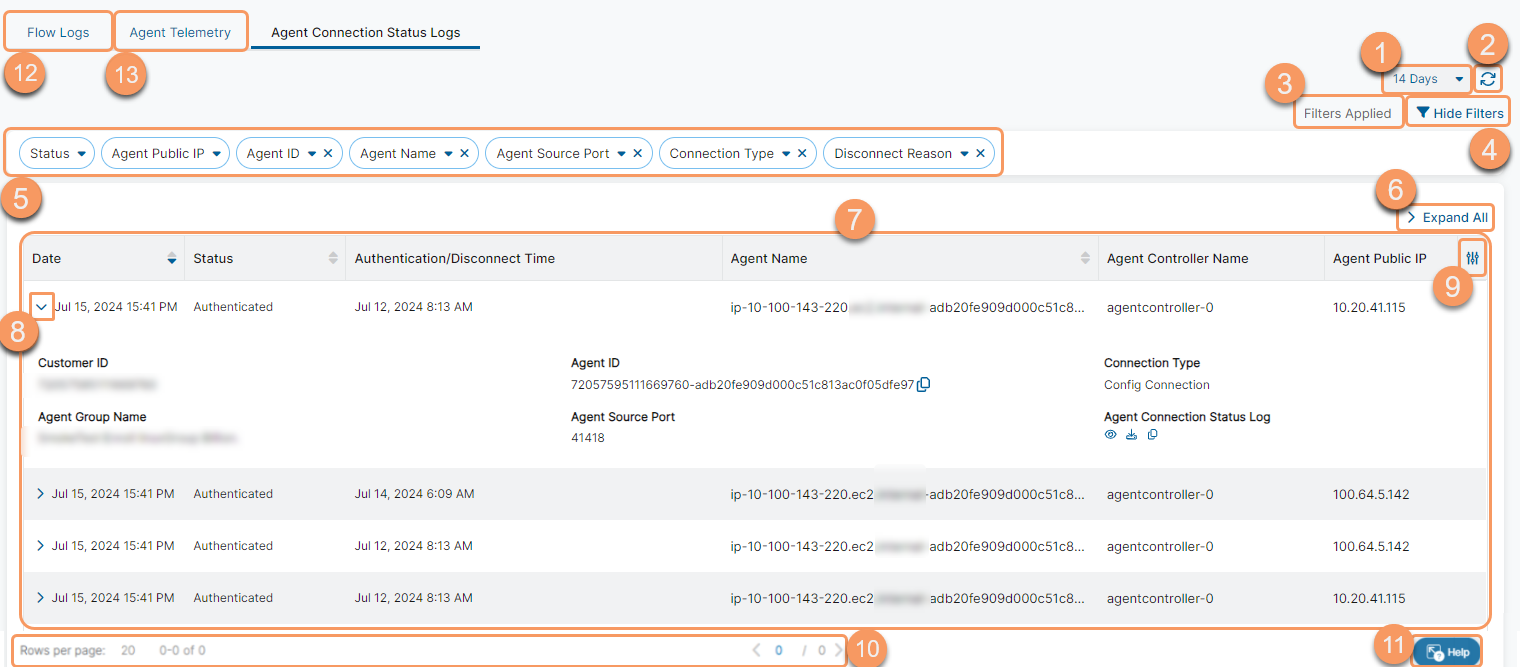The height and width of the screenshot is (667, 1520).
Task: Sort the table by Date
Action: 170,258
